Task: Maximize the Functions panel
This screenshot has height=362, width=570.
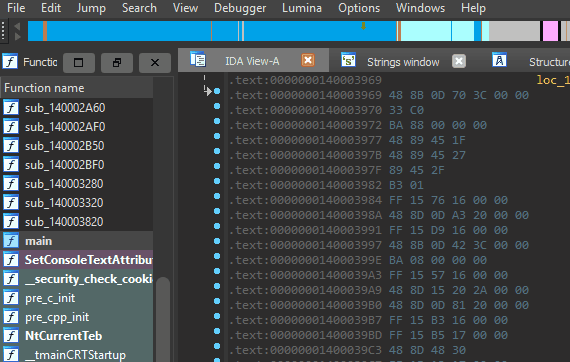Action: tap(79, 63)
